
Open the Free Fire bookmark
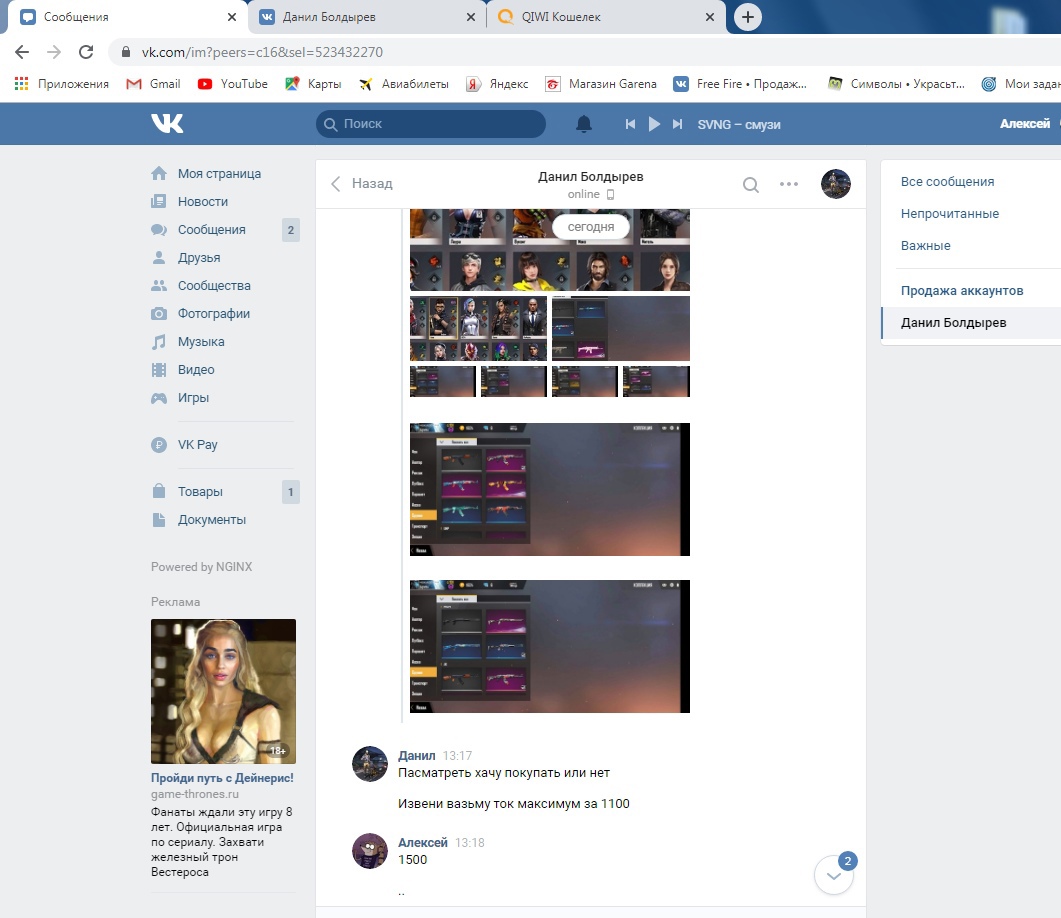(741, 84)
